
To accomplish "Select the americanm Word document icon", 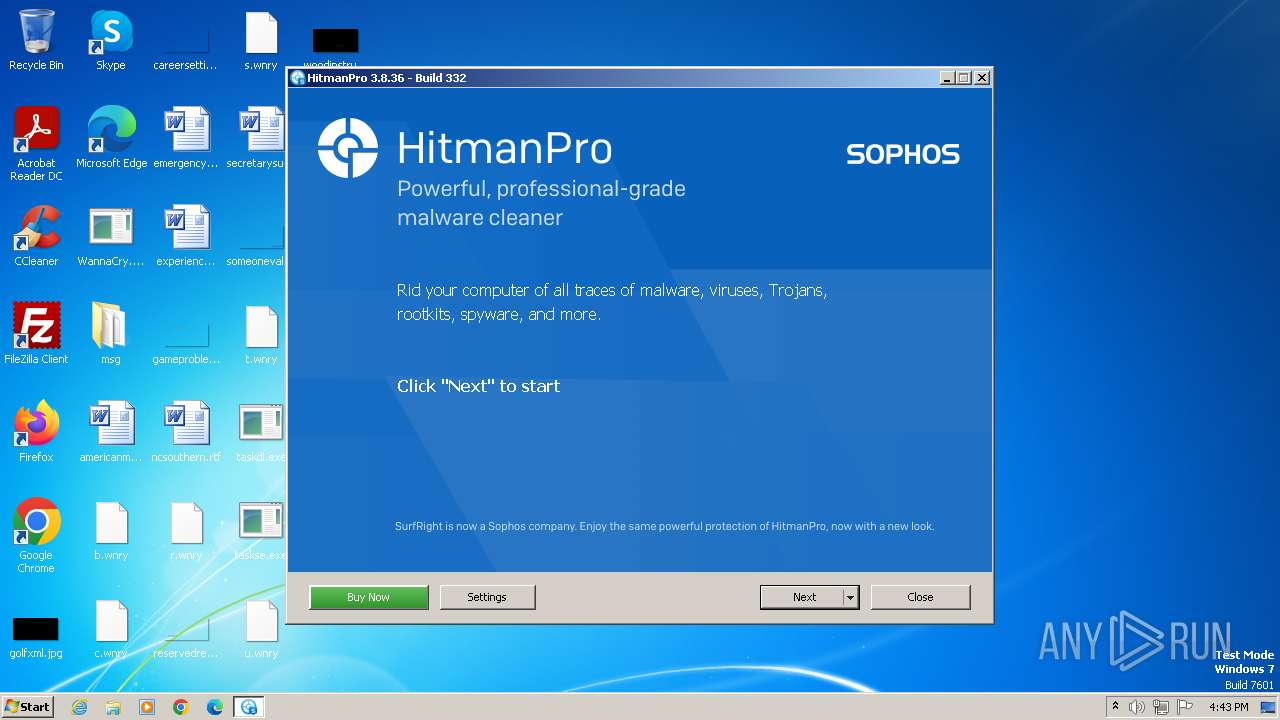I will click(x=111, y=432).
